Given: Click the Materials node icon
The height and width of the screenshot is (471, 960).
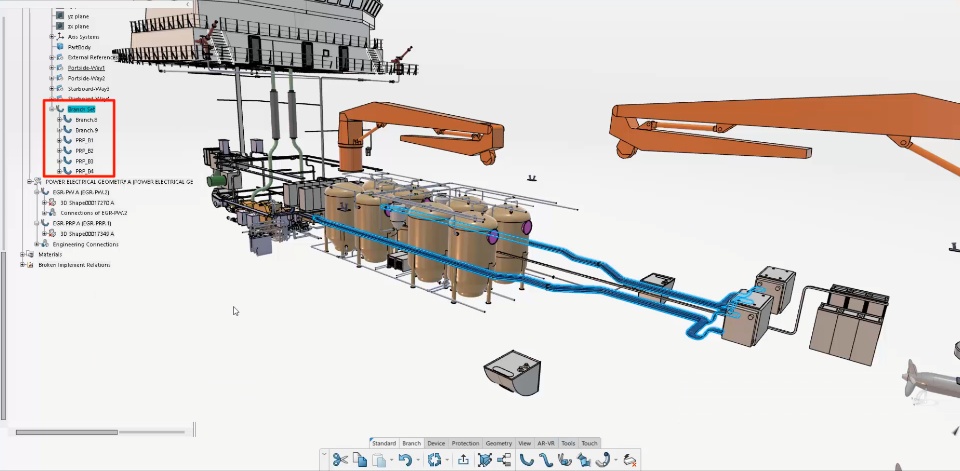Looking at the screenshot, I should [30, 254].
